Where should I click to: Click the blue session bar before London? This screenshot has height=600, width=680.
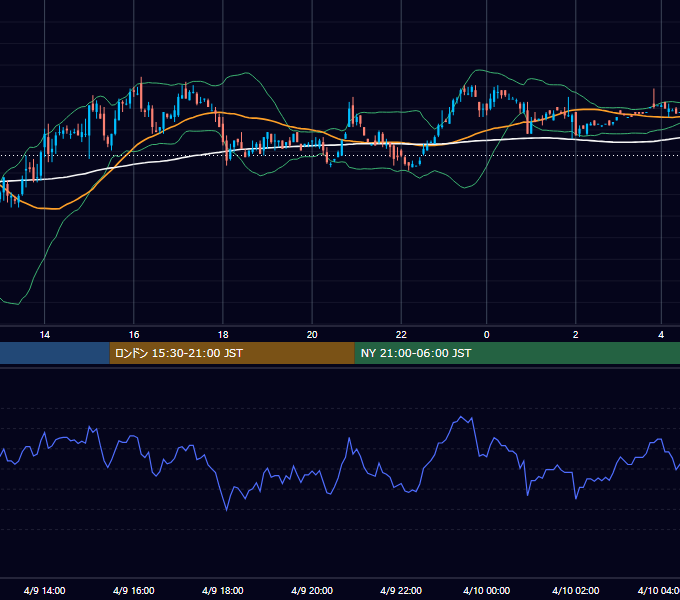tap(55, 353)
